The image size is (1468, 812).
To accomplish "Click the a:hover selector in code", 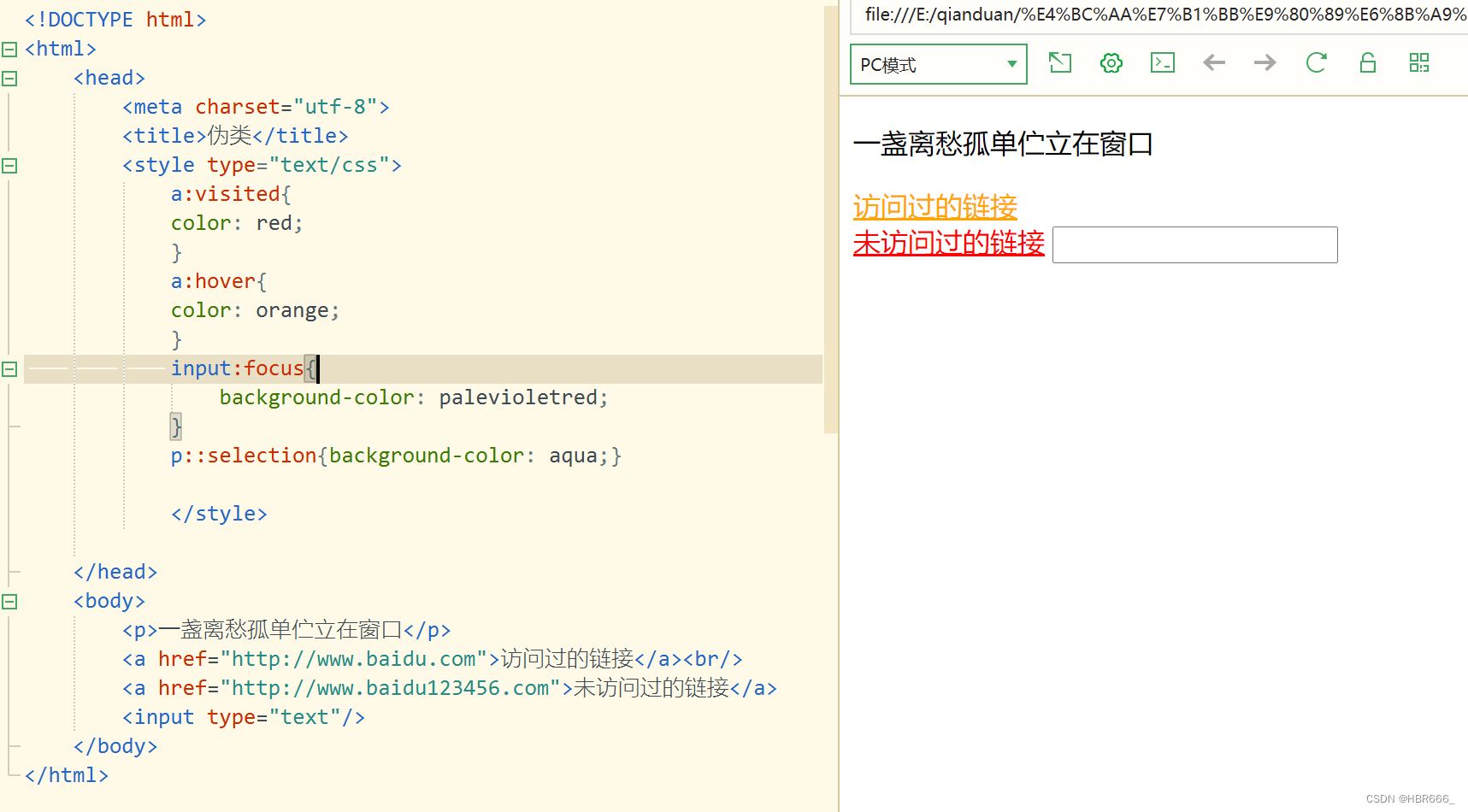I will 213,281.
